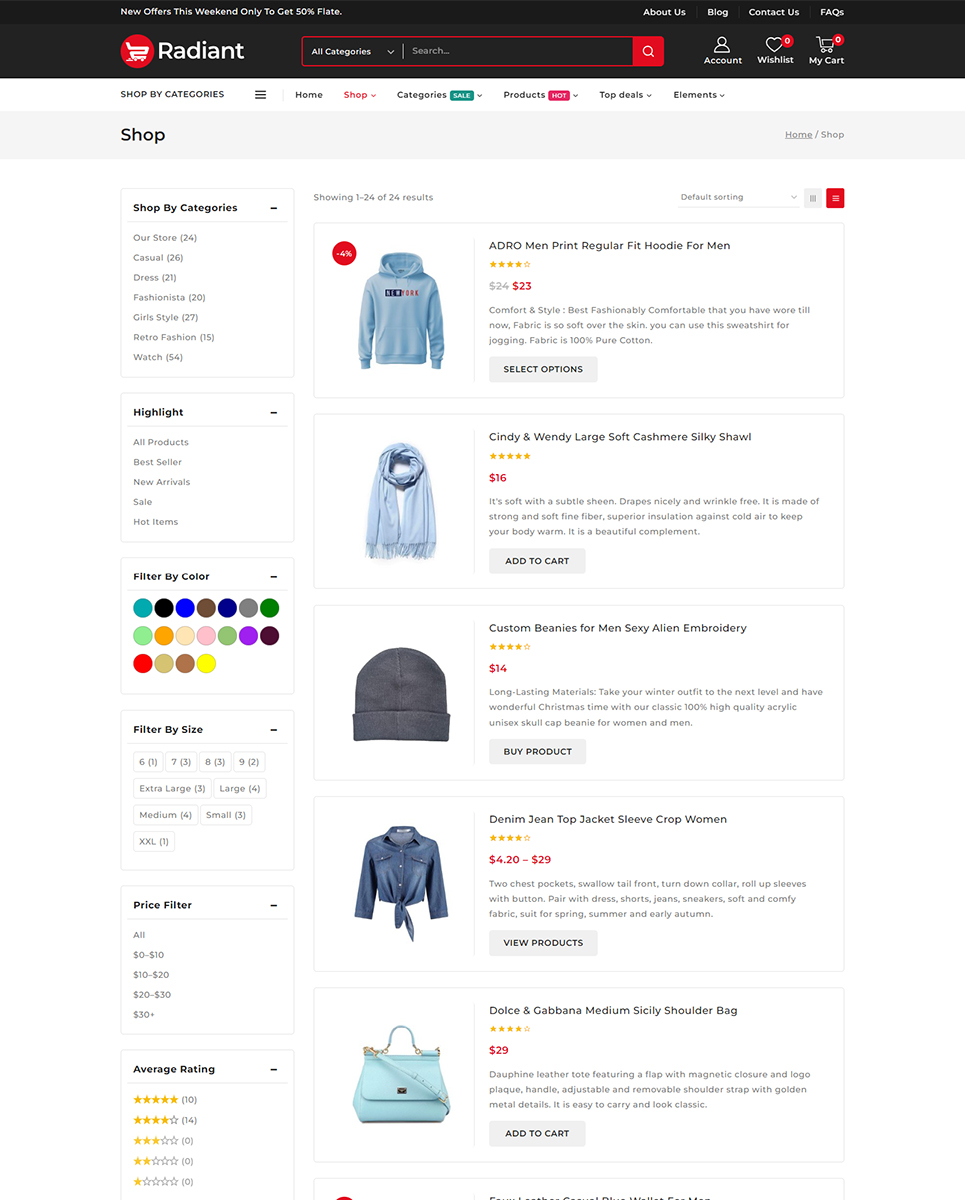Select the red list view icon

pos(835,198)
